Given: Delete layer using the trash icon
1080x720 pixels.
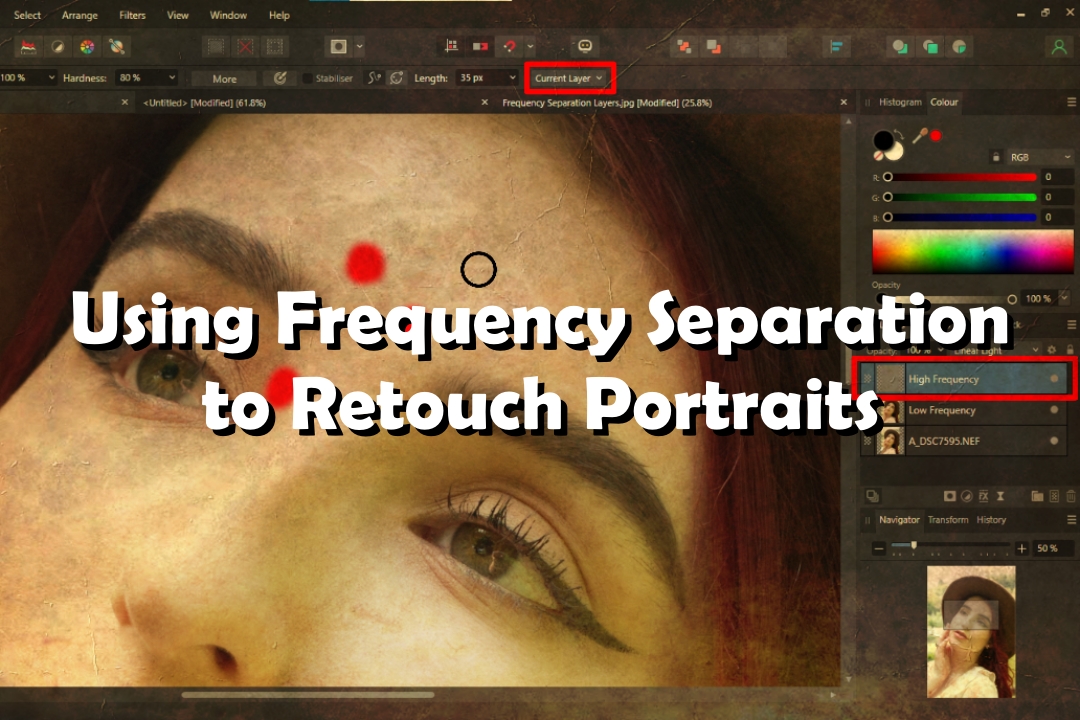Looking at the screenshot, I should pyautogui.click(x=1069, y=496).
